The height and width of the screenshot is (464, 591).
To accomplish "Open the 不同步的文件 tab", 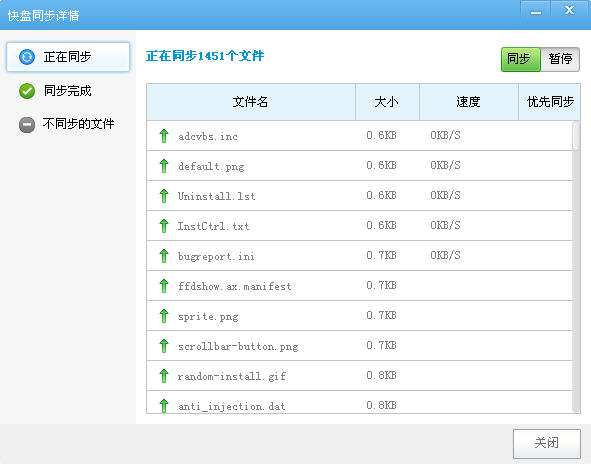I will click(x=68, y=124).
